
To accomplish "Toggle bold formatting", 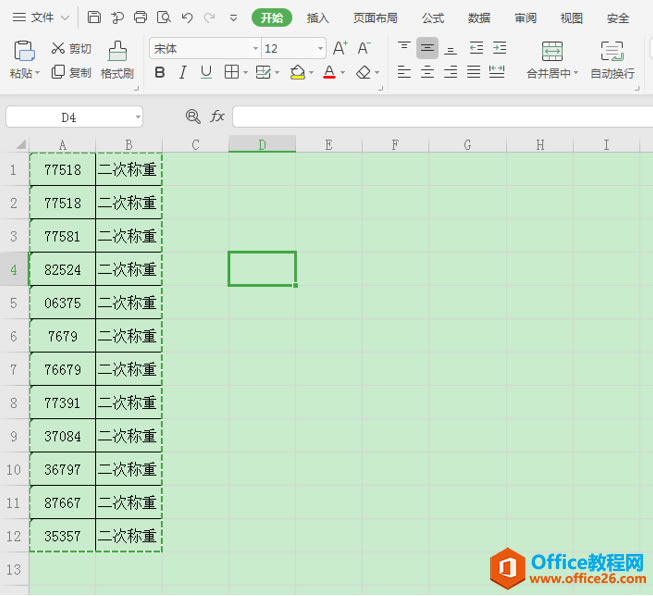I will pyautogui.click(x=160, y=73).
